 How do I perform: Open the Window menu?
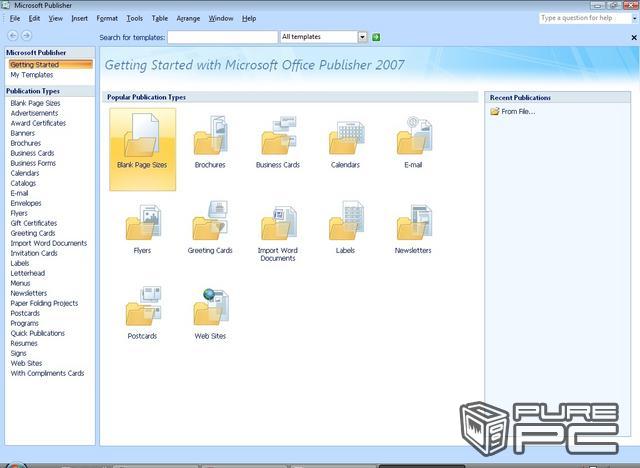[x=221, y=18]
